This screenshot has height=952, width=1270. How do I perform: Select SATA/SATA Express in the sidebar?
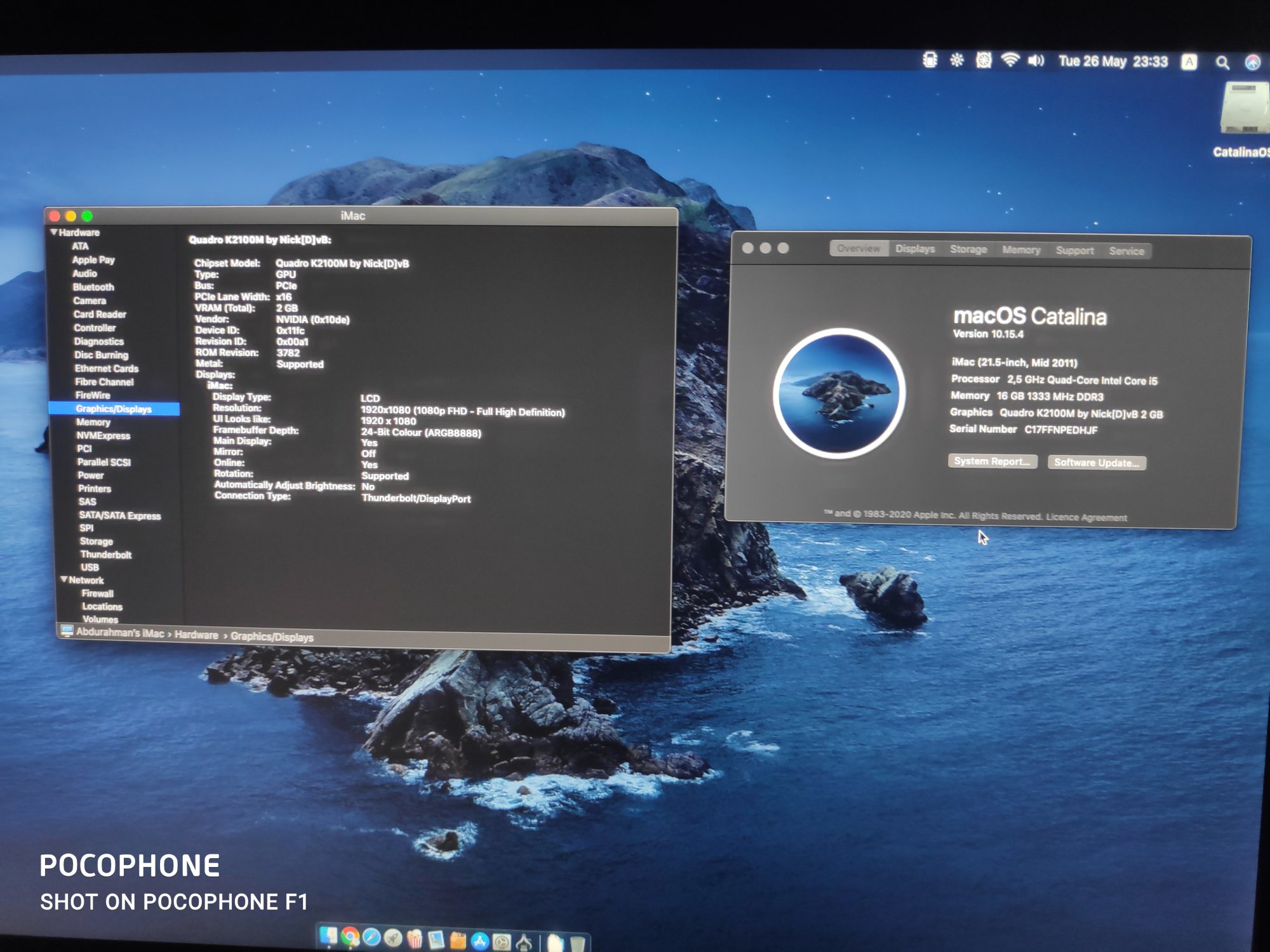click(x=119, y=515)
